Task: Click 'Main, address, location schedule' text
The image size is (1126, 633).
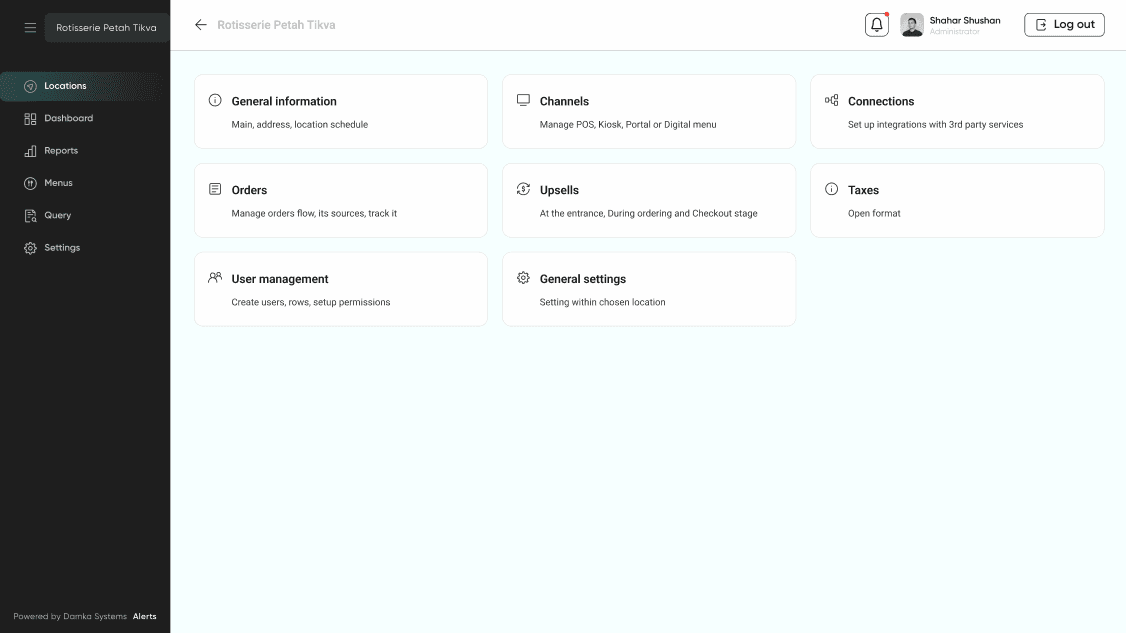Action: (x=299, y=124)
